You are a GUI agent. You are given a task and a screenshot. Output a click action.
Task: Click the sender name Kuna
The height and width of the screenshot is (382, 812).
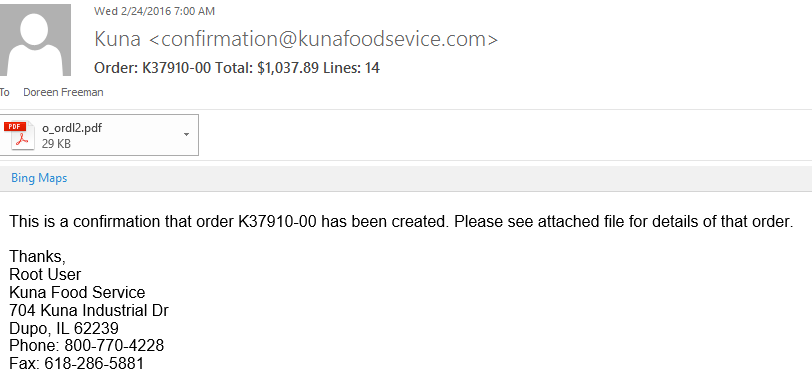[x=117, y=39]
